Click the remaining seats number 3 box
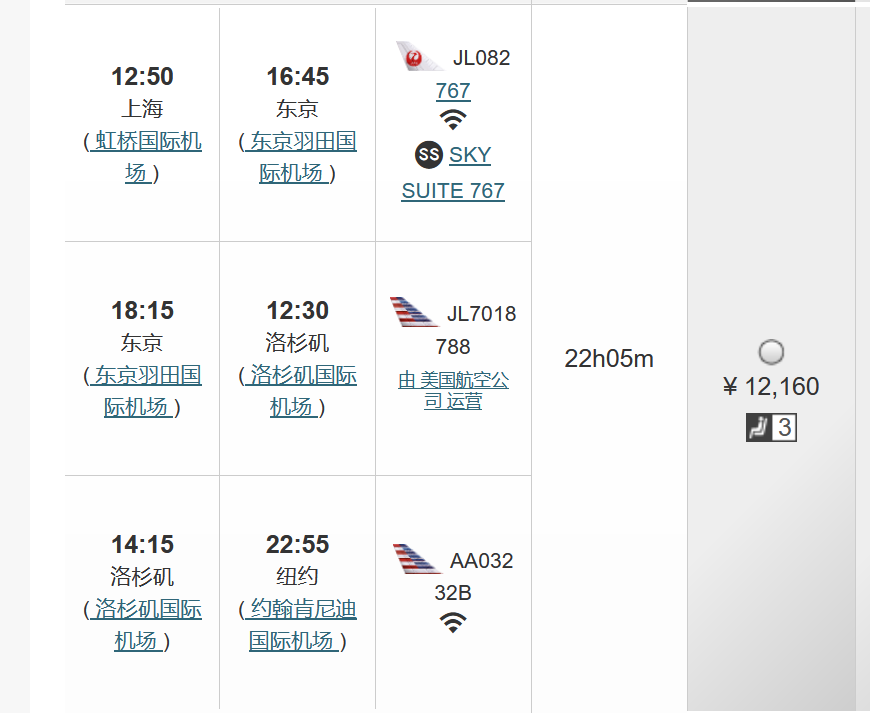The image size is (870, 713). [784, 428]
